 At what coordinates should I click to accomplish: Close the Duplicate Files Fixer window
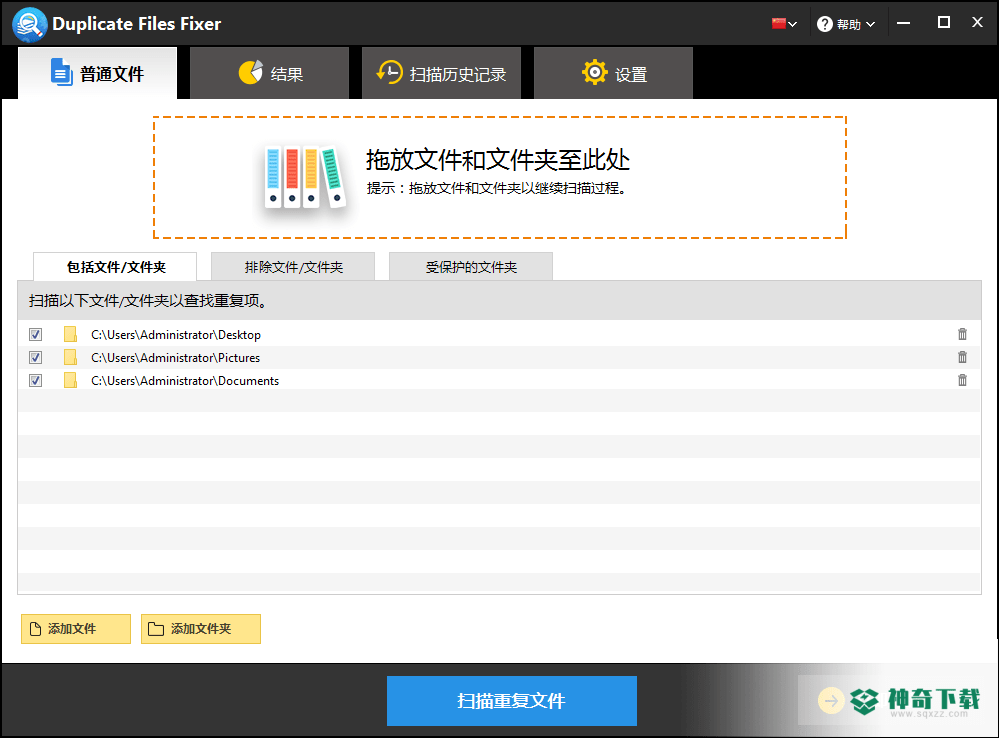[x=978, y=22]
